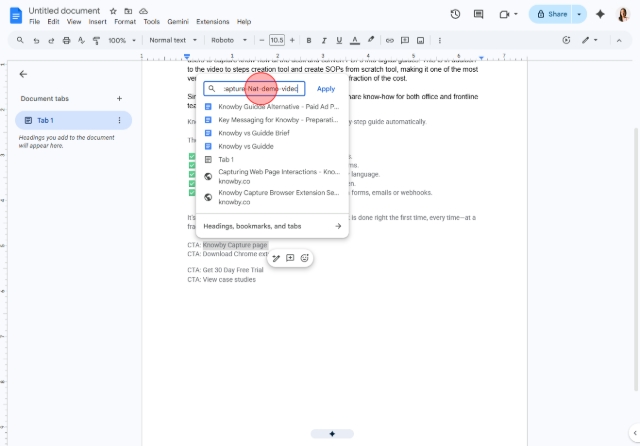The image size is (640, 446).
Task: Insert an image from toolbar
Action: pos(420,40)
